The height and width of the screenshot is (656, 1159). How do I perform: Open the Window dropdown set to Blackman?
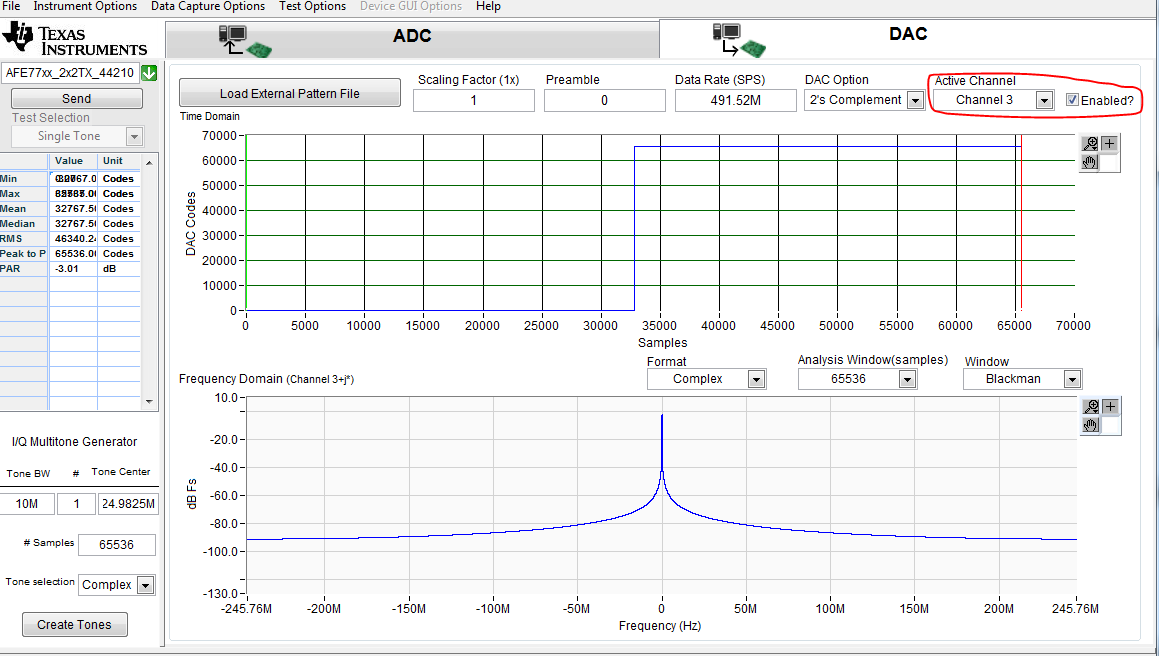(1072, 379)
